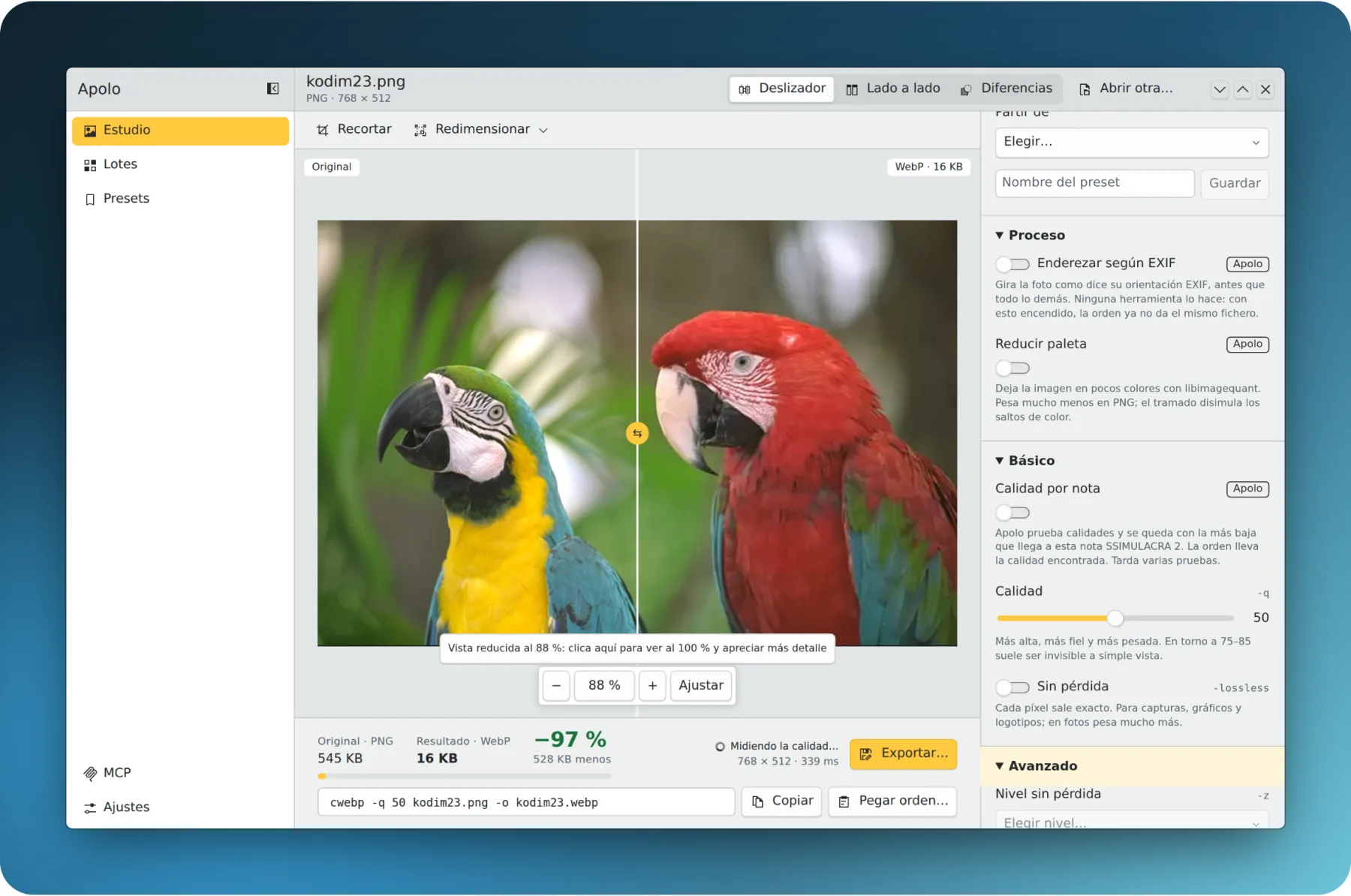
Task: Toggle the Calidad por nota switch
Action: point(1012,513)
